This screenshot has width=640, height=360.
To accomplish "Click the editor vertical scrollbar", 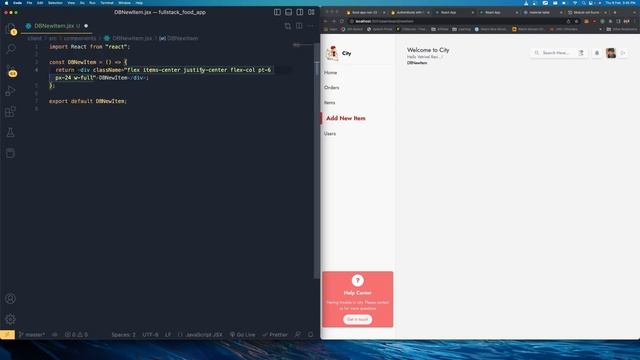I will click(x=317, y=161).
